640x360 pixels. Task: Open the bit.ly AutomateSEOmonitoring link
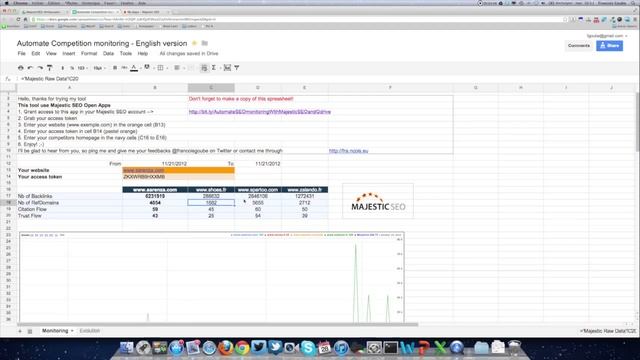pyautogui.click(x=260, y=111)
